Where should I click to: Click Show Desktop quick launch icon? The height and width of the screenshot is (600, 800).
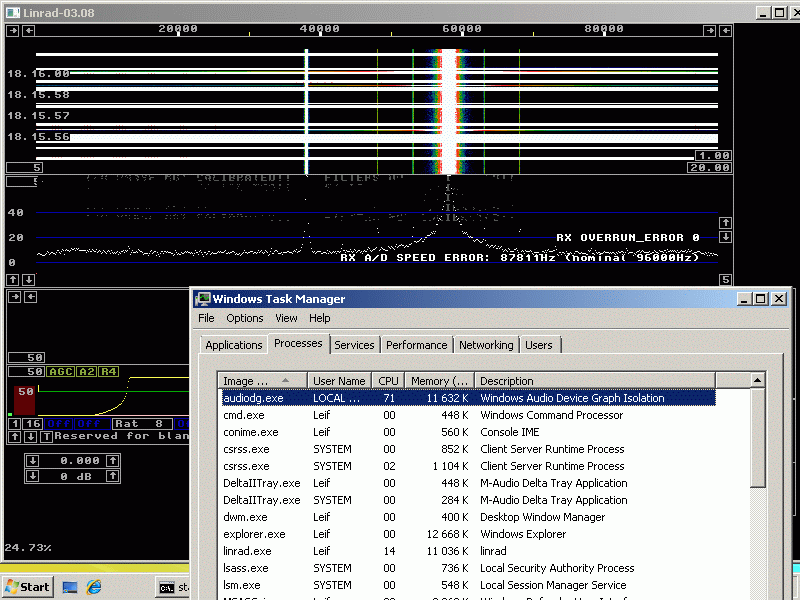(x=70, y=587)
